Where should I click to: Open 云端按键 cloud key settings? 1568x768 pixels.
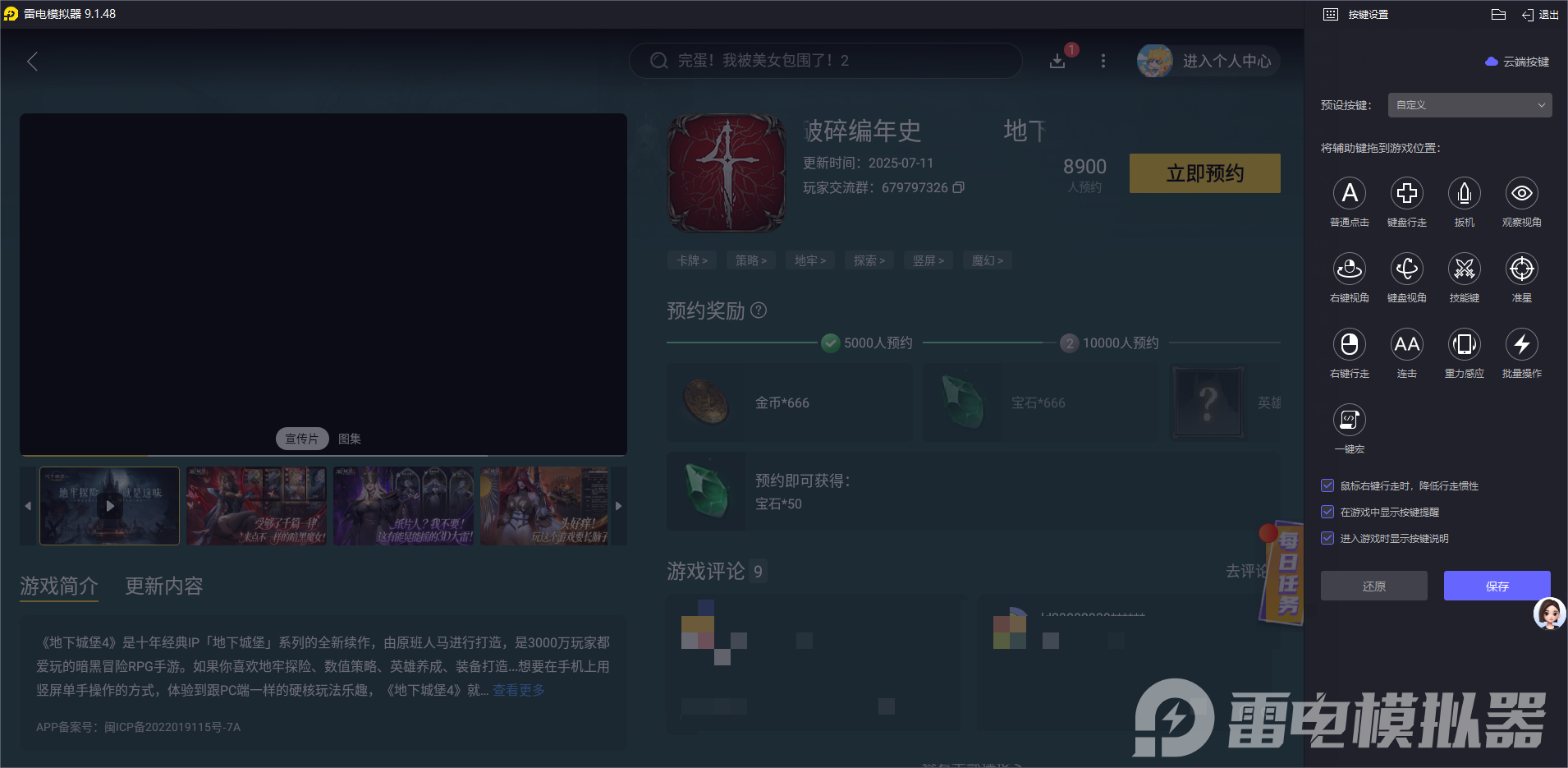(x=1517, y=62)
